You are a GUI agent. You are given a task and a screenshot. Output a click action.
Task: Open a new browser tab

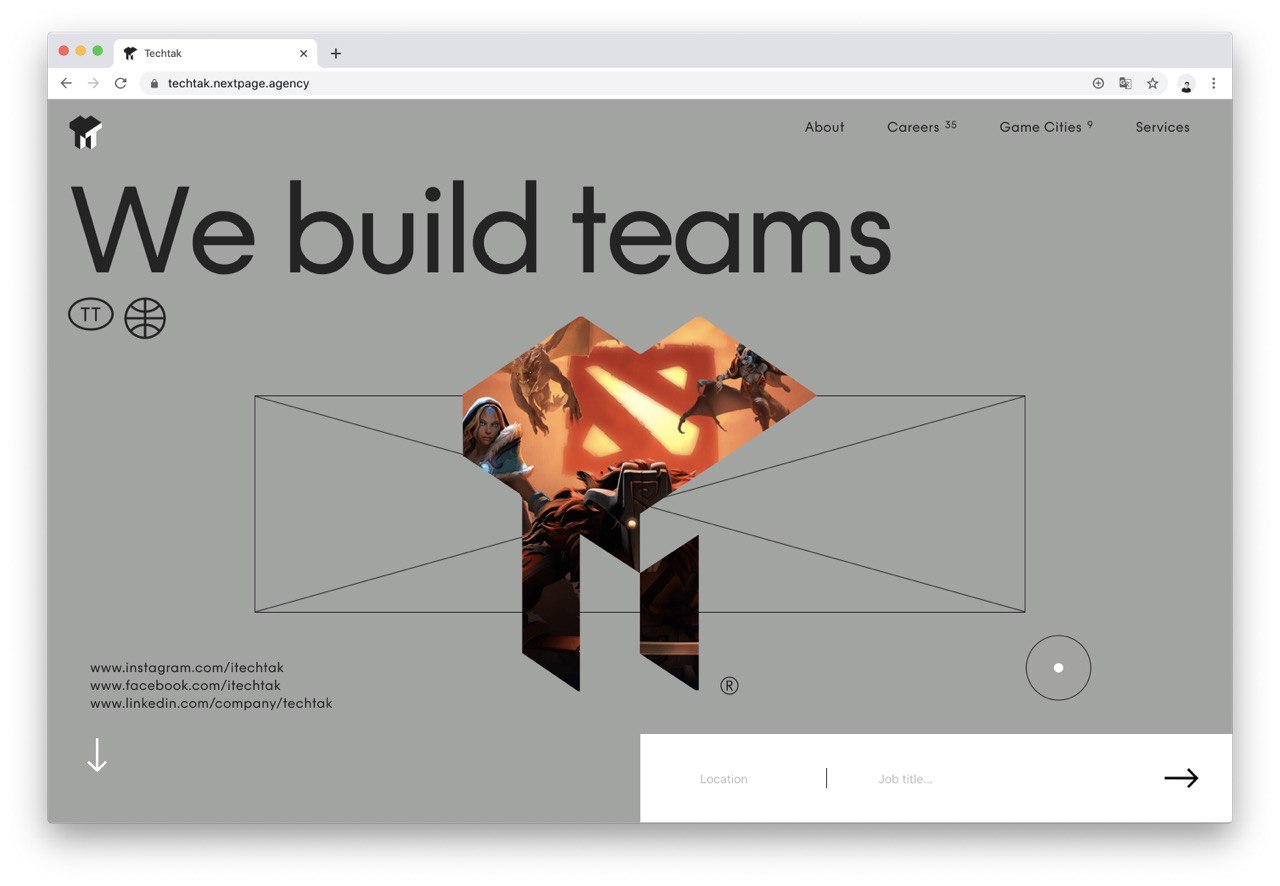(x=336, y=54)
